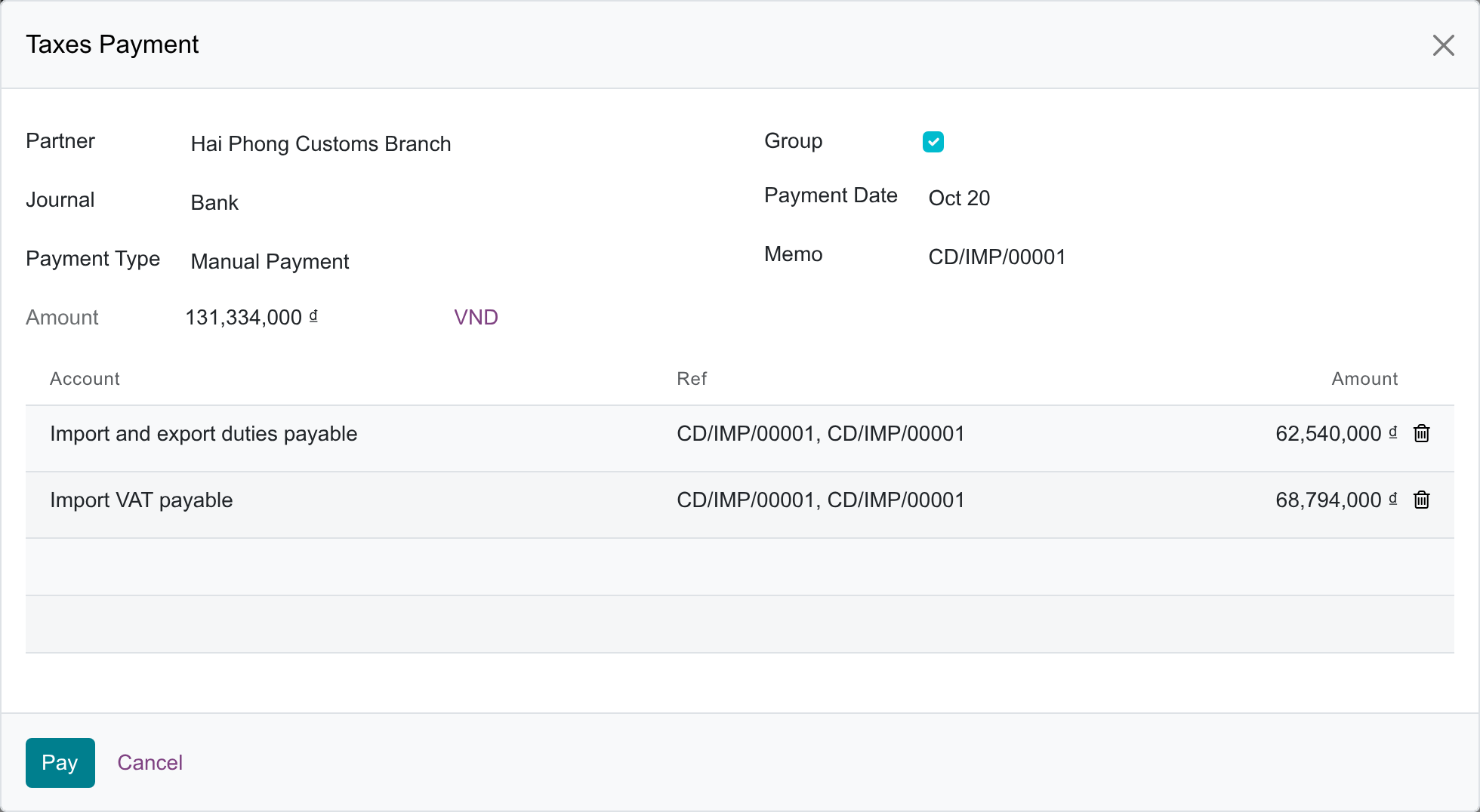Cancel the tax payment

[150, 763]
